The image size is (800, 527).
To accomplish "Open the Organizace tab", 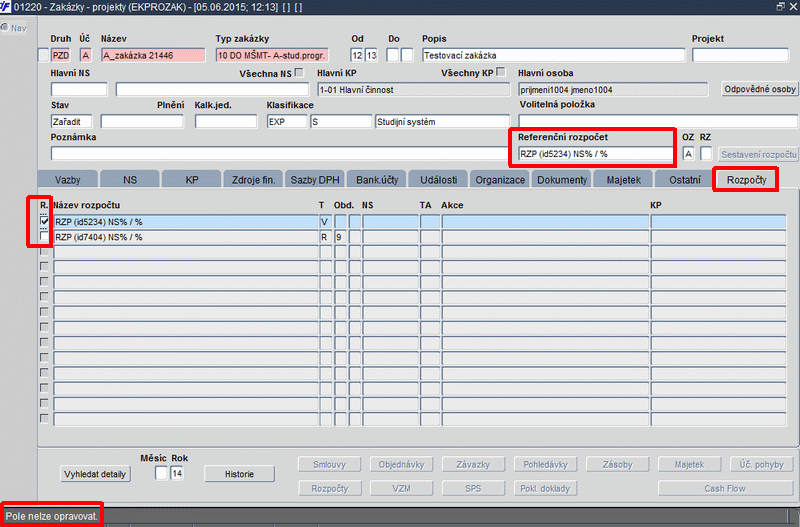I will [500, 180].
